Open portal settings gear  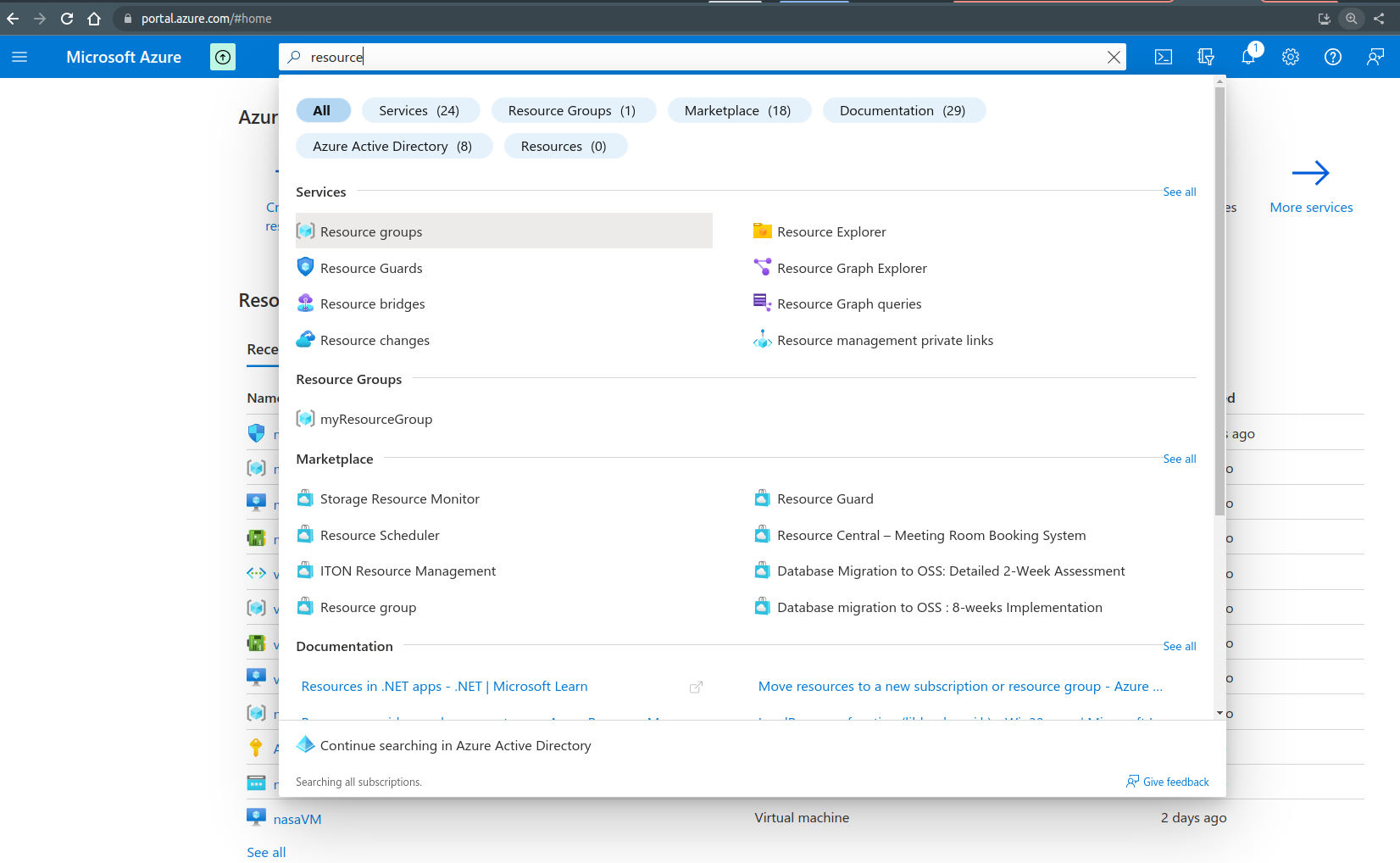click(1291, 57)
